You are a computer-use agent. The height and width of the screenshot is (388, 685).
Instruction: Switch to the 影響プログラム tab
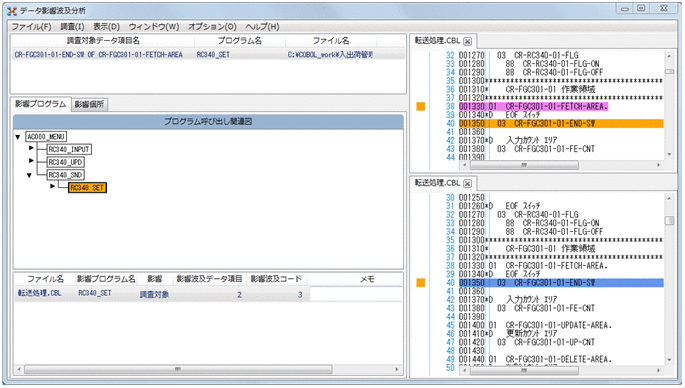coord(41,104)
